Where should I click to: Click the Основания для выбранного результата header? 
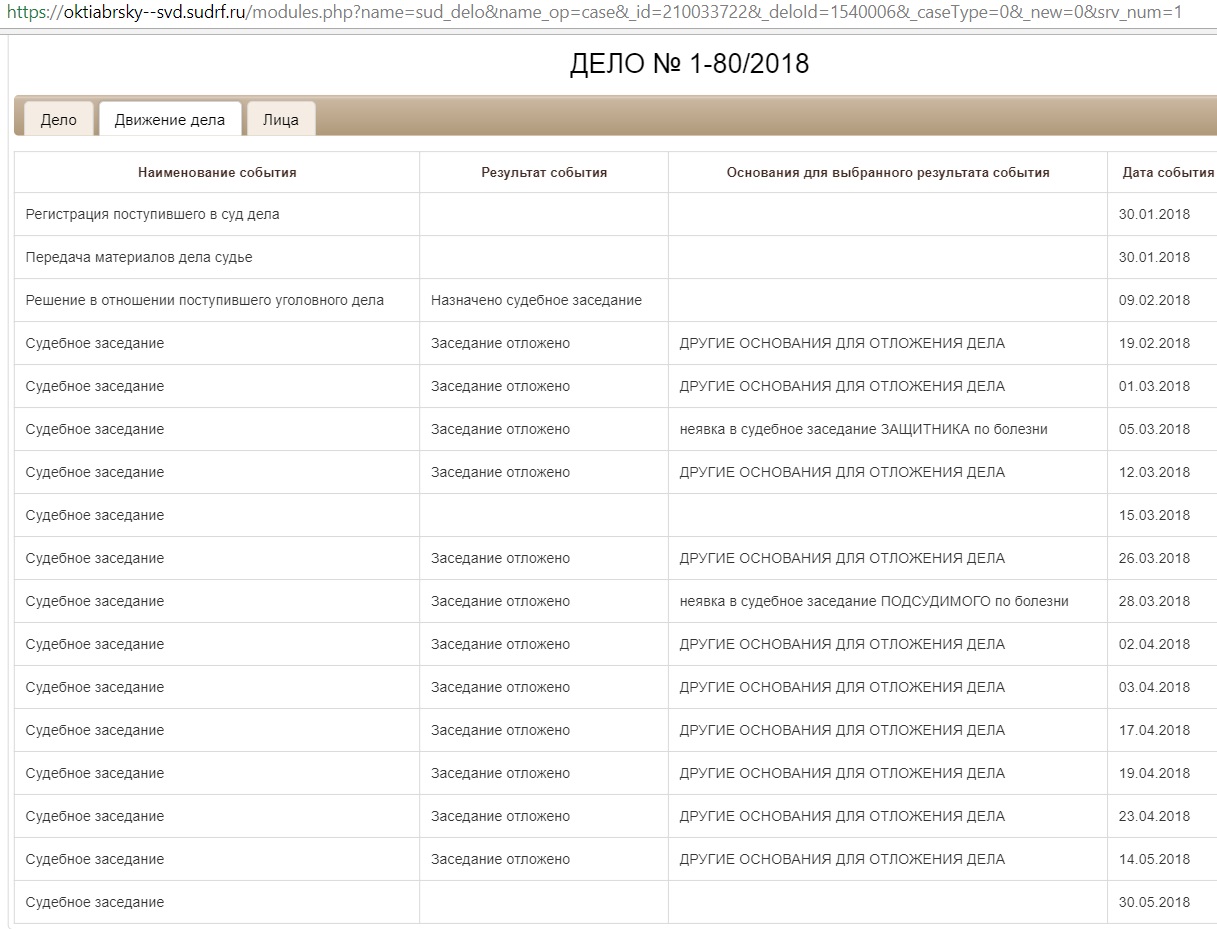tap(887, 172)
